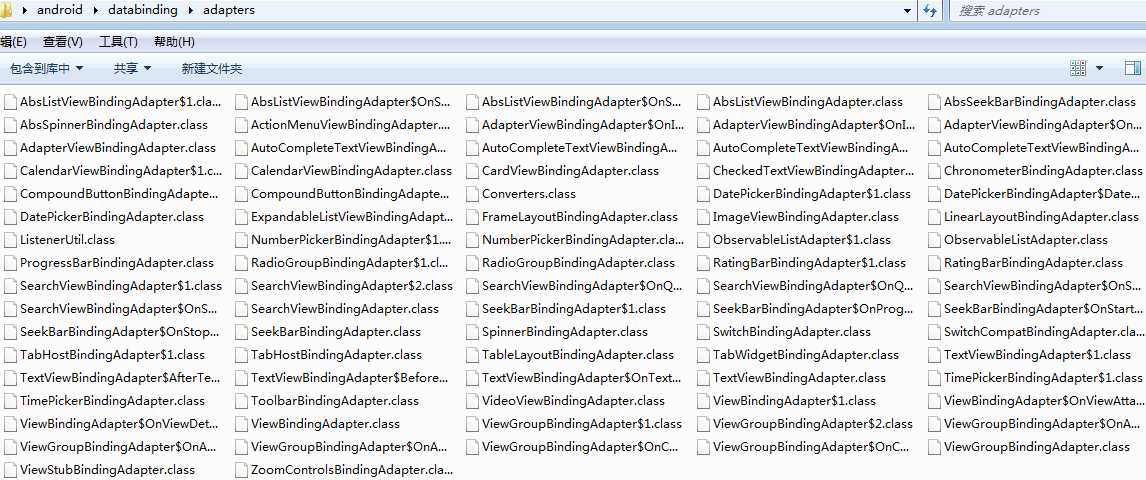Screen dimensions: 1146x480
Task: Select the file icon of AdapterViewBindingAdapter.class
Action: (10, 148)
